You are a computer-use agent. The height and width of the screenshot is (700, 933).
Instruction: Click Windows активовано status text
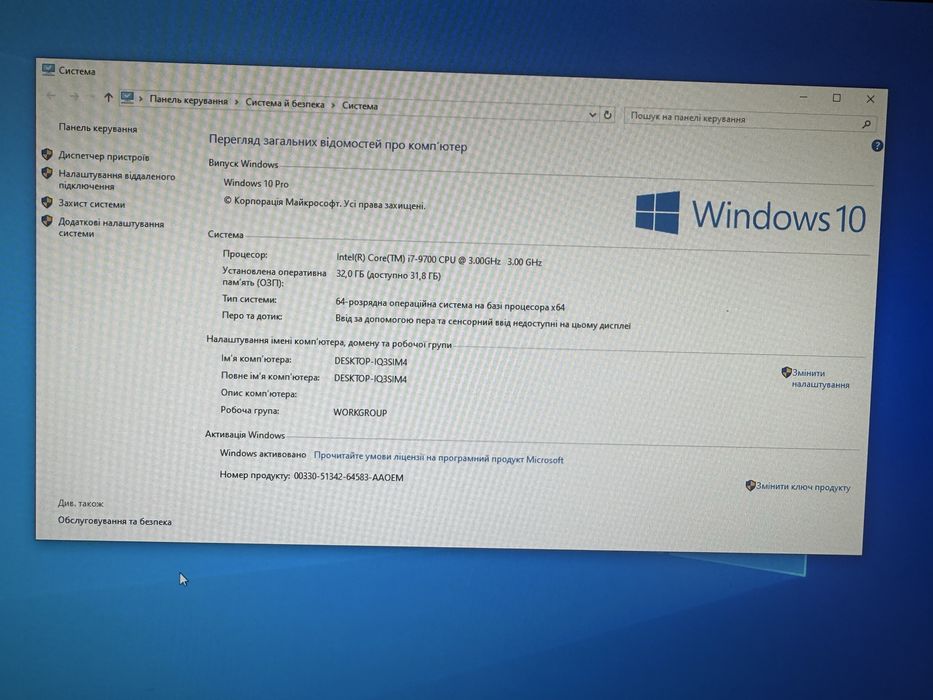262,454
